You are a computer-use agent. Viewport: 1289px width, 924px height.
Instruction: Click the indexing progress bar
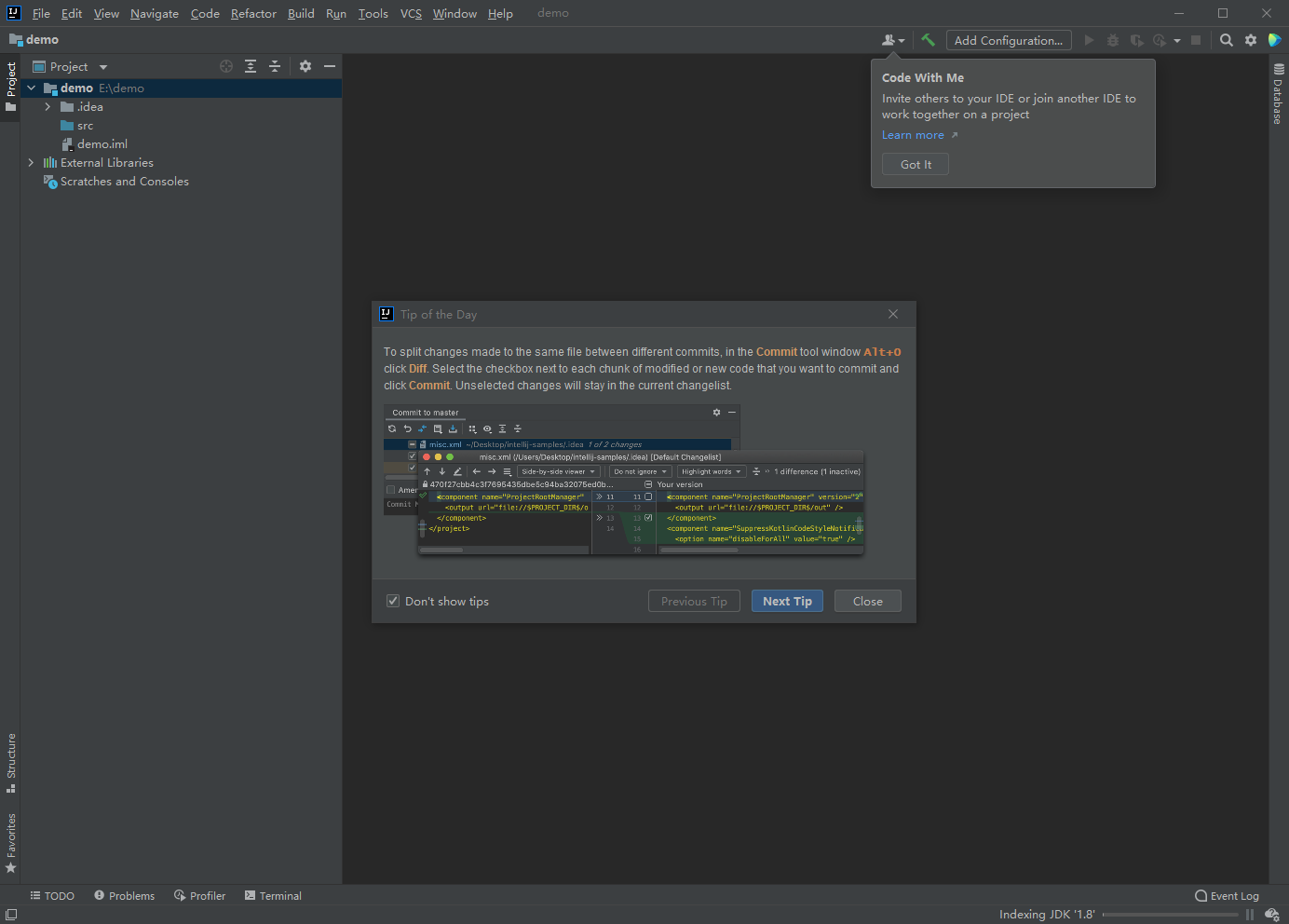(1170, 915)
